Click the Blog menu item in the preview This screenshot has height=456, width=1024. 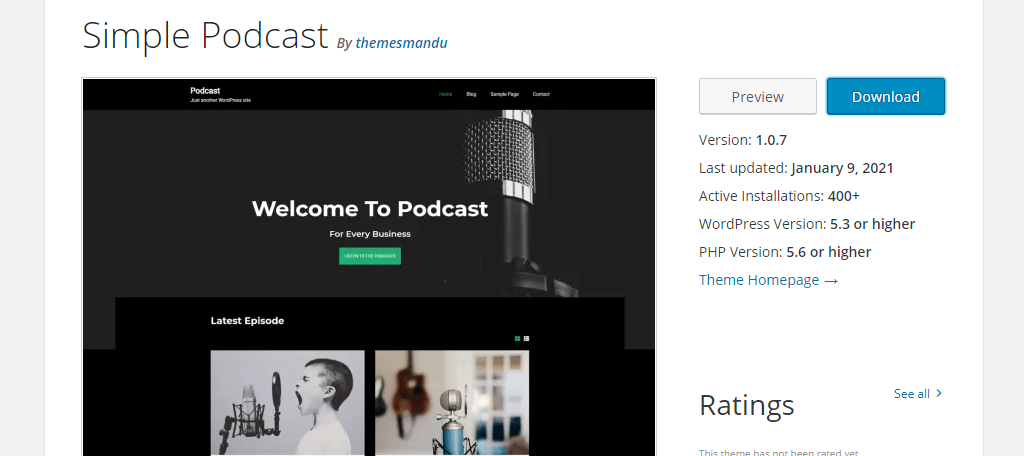coord(472,94)
